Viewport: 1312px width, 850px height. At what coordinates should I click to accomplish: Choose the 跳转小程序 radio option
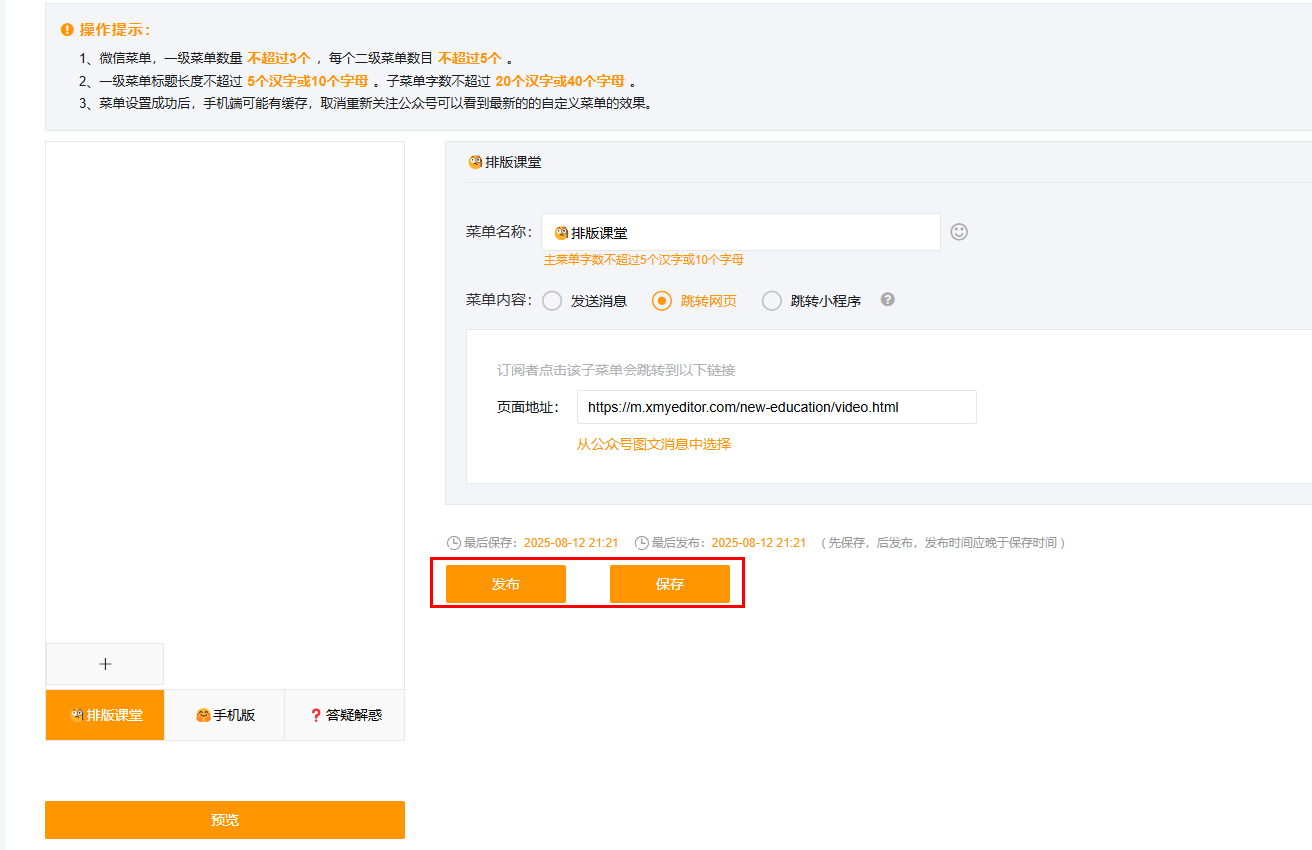[772, 301]
